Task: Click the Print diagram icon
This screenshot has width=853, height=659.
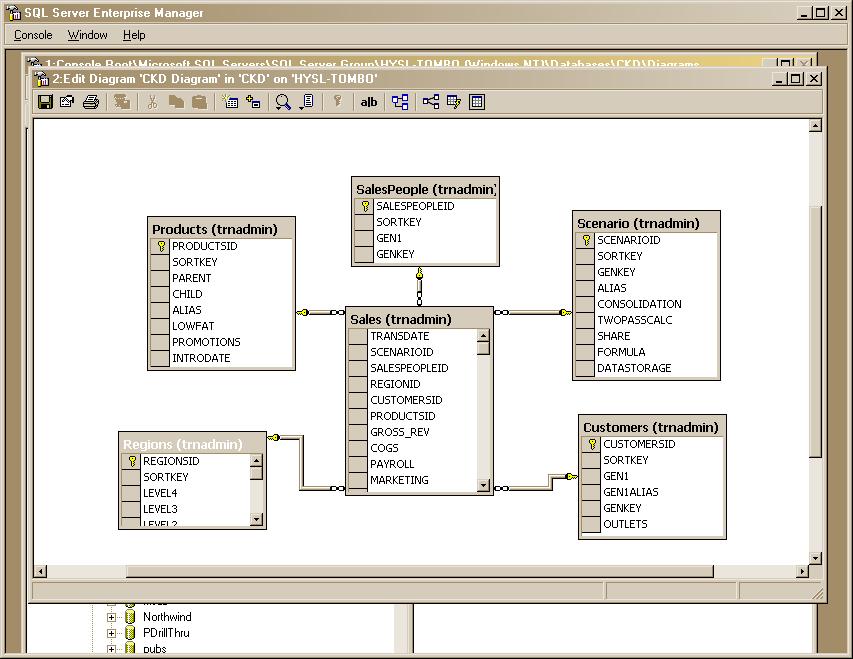Action: (x=91, y=102)
